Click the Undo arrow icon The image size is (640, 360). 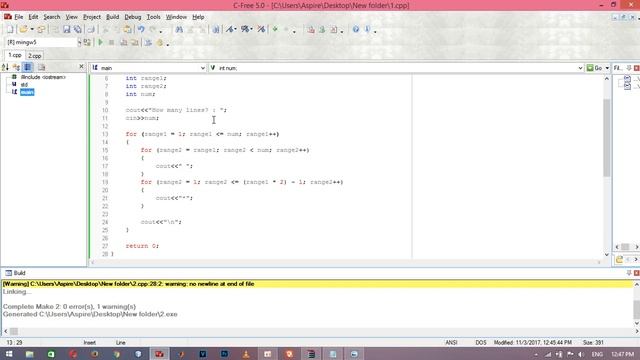(x=141, y=29)
